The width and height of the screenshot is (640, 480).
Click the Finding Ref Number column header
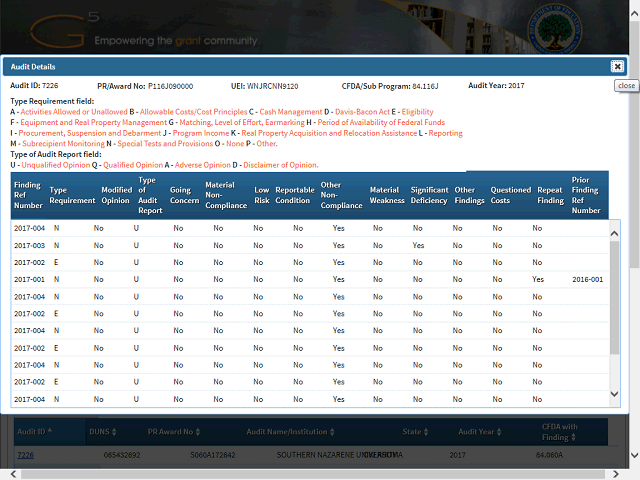[29, 195]
